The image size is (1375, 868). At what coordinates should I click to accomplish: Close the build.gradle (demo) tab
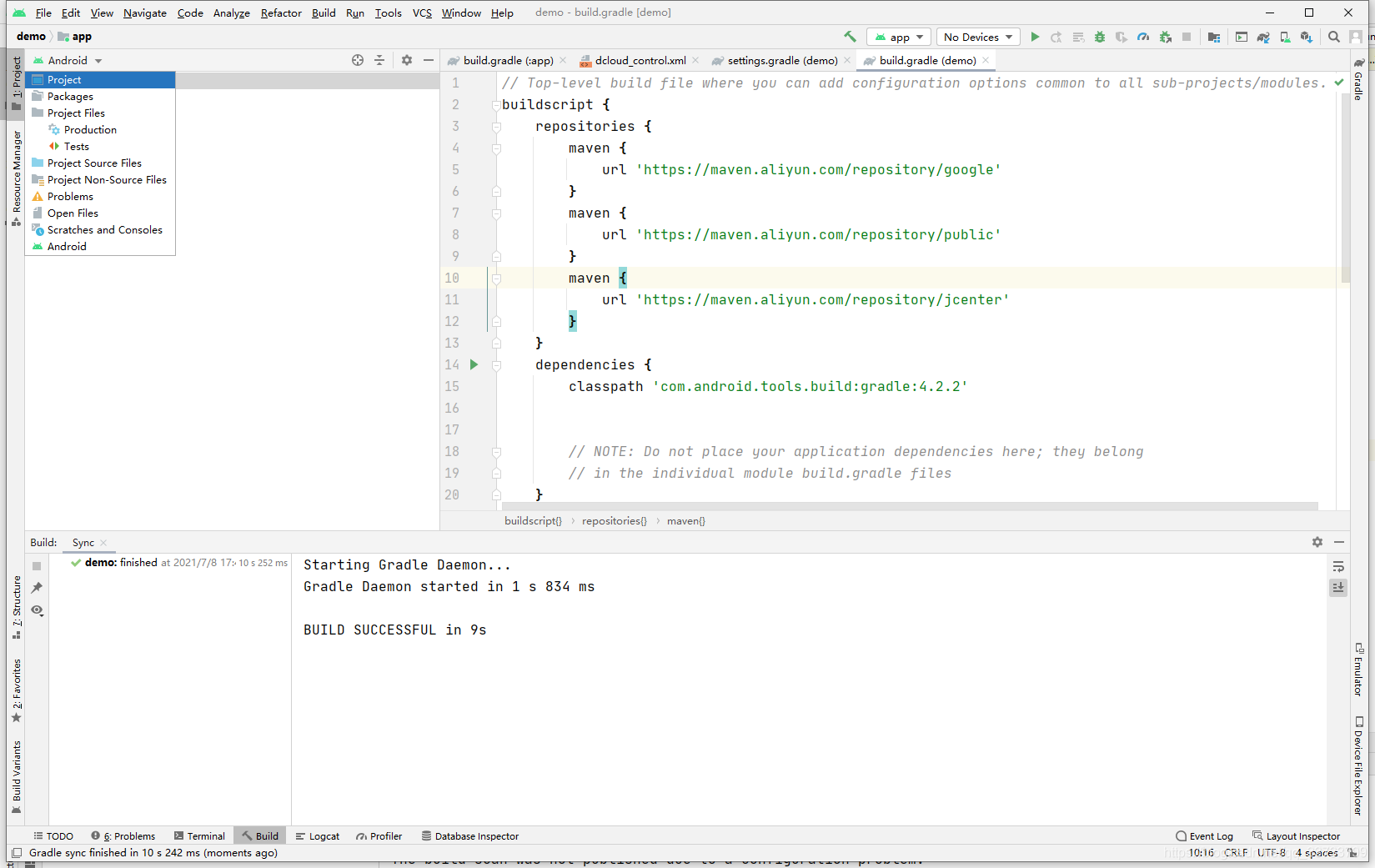click(x=986, y=60)
